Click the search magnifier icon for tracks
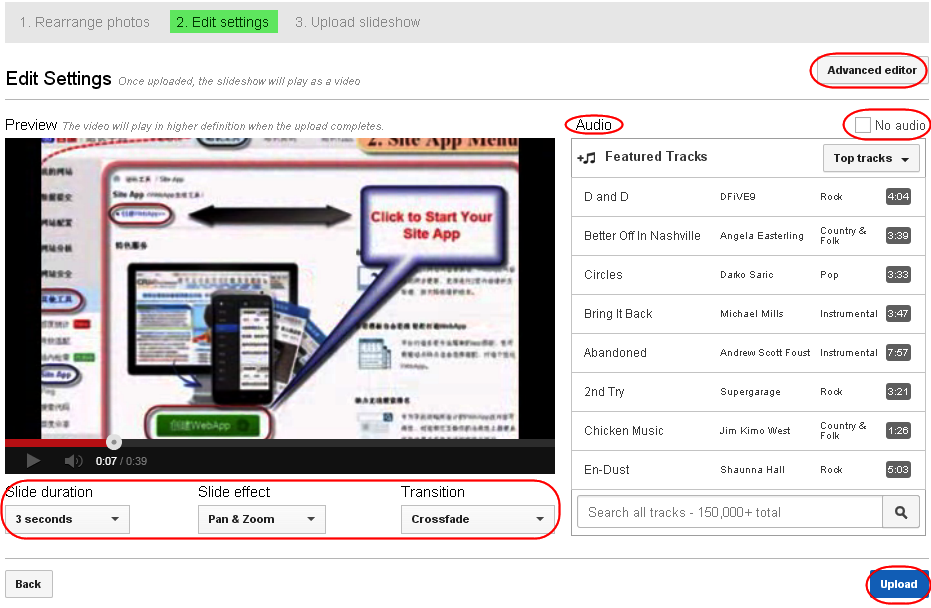 901,511
